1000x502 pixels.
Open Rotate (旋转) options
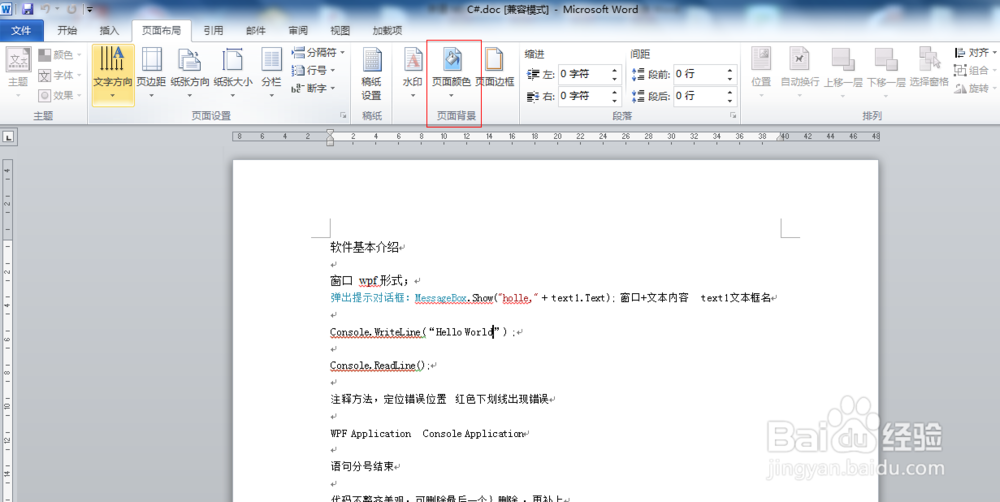point(974,88)
